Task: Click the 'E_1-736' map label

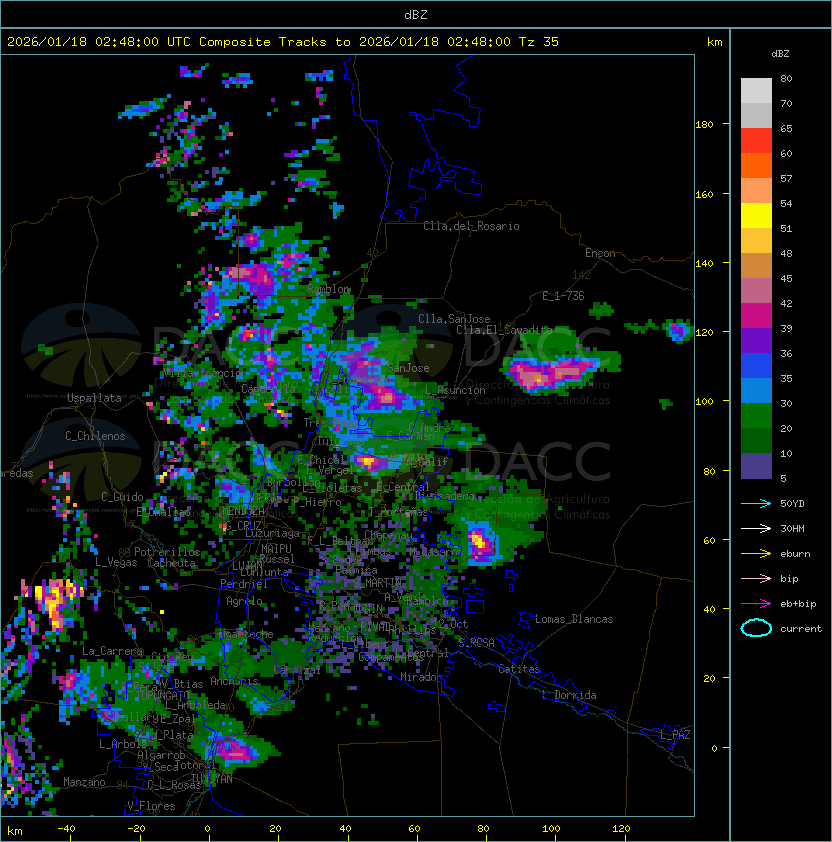Action: 563,296
